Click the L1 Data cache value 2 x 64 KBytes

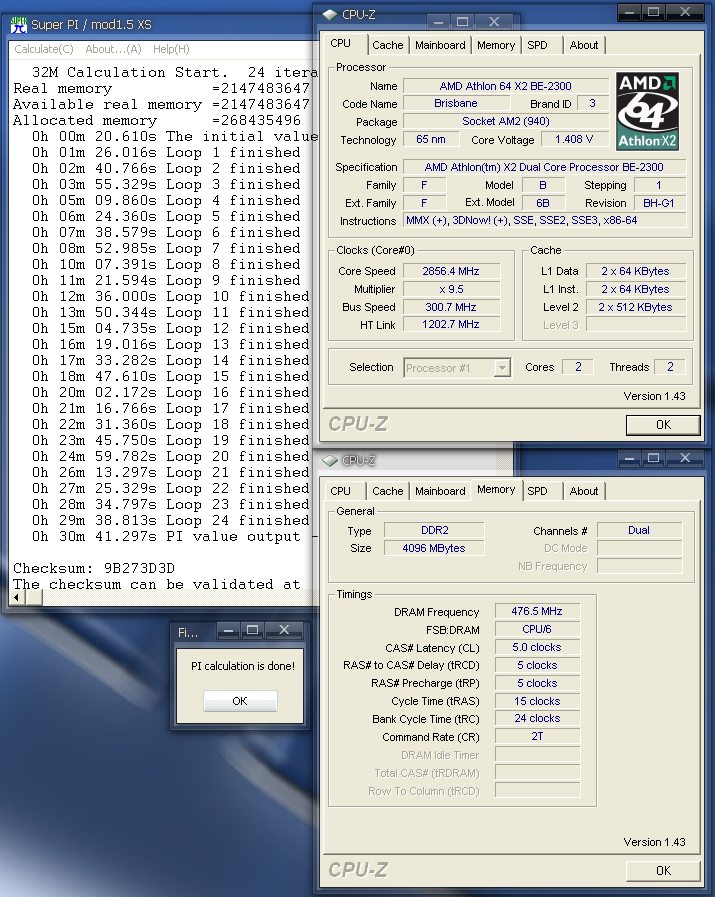pos(635,271)
